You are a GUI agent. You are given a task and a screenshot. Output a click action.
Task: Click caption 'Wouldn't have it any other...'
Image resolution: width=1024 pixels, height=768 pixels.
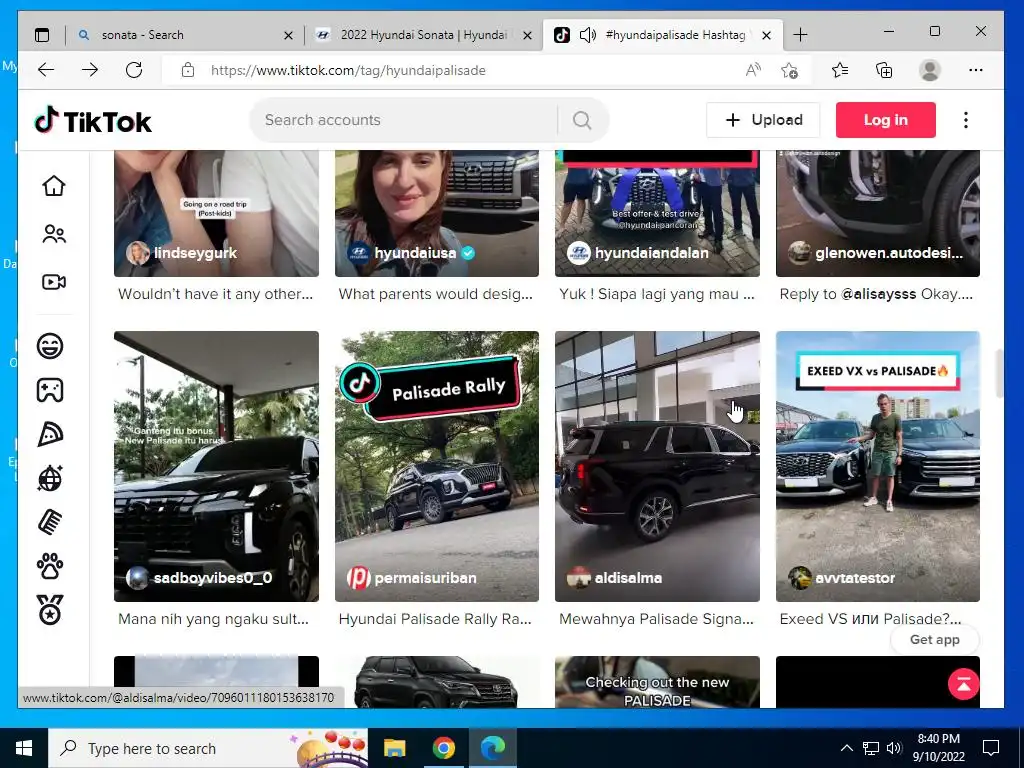216,294
